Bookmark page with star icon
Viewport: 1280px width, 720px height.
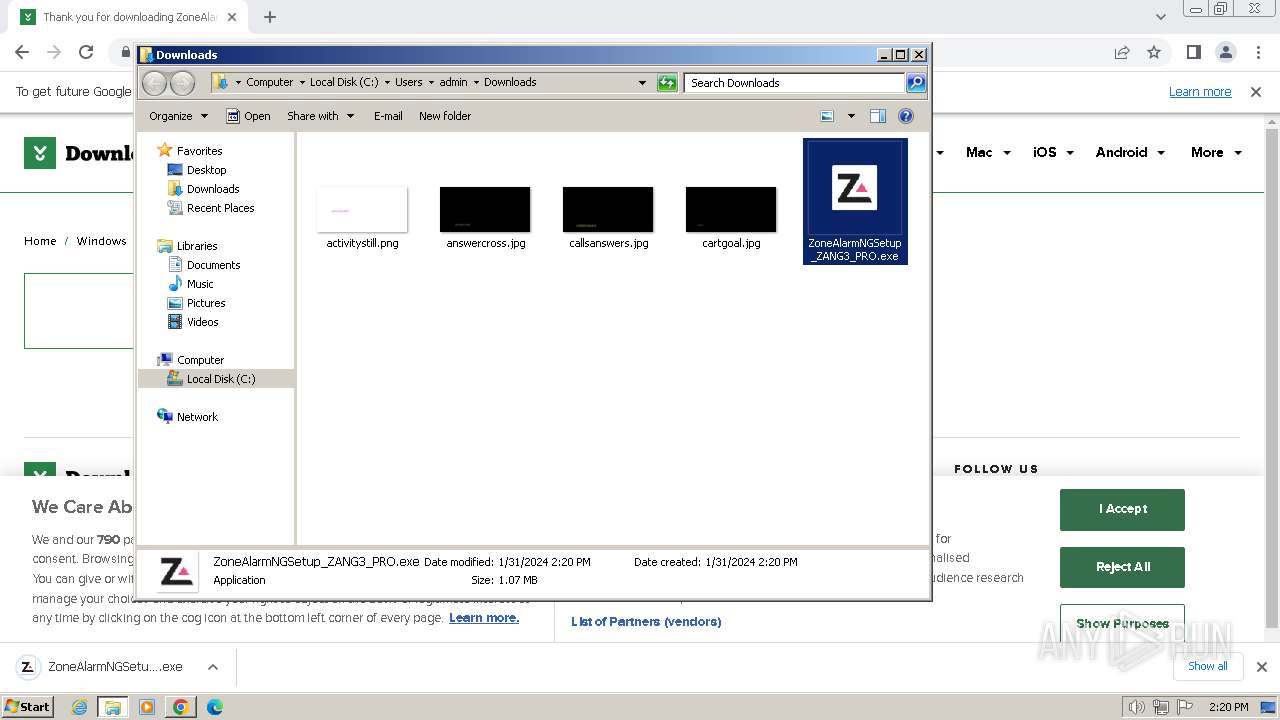pyautogui.click(x=1154, y=52)
